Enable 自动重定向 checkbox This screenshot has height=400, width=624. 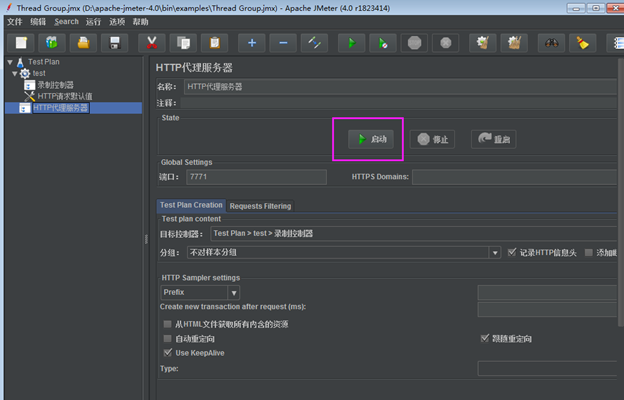pyautogui.click(x=168, y=339)
